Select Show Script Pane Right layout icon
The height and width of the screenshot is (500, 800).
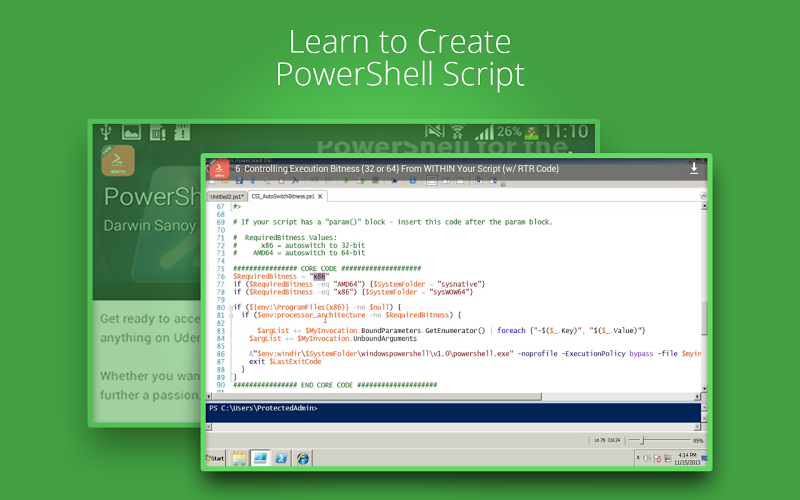(x=446, y=181)
